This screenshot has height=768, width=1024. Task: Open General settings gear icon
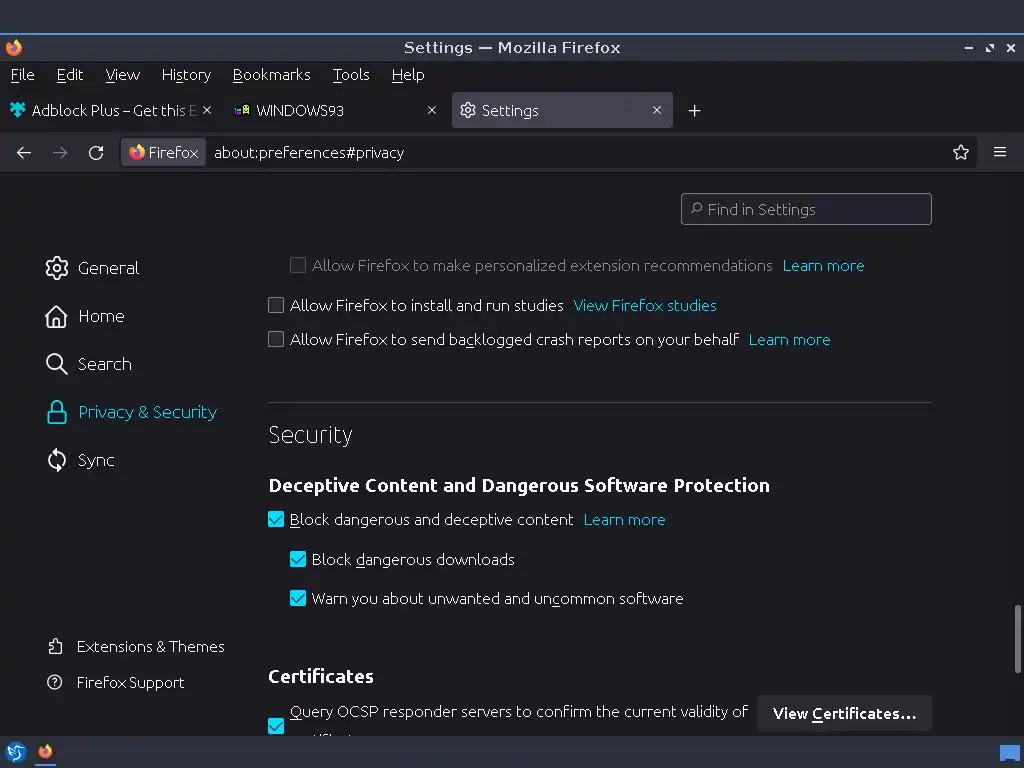click(x=57, y=268)
